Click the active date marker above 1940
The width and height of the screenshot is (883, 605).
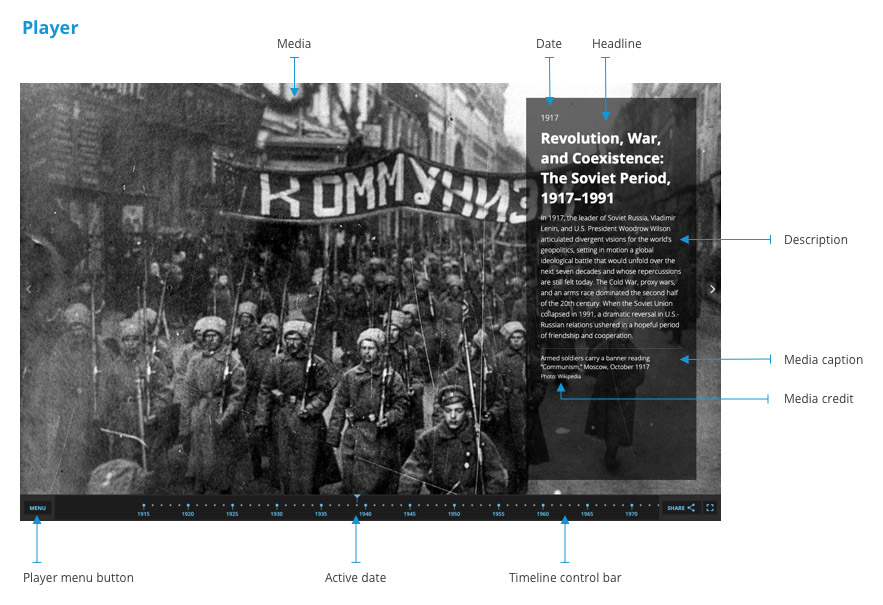tap(356, 498)
